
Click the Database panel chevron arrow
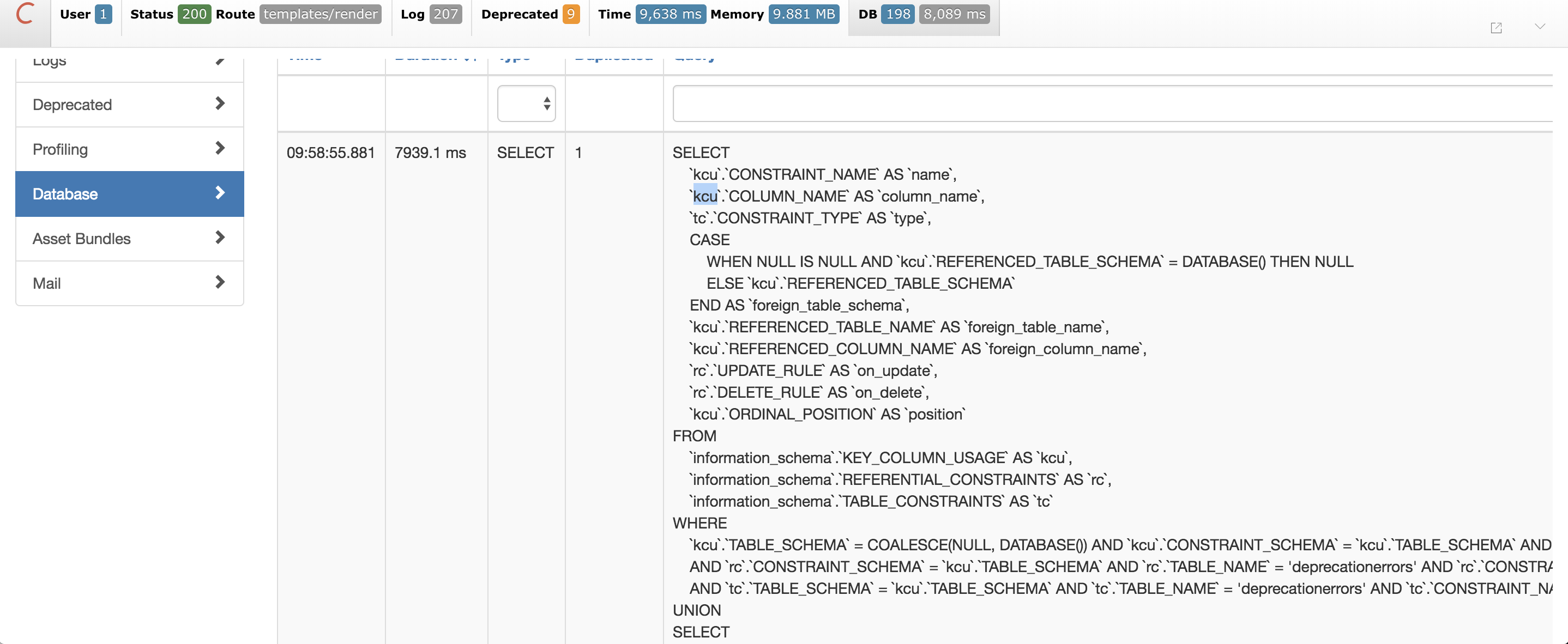tap(220, 193)
